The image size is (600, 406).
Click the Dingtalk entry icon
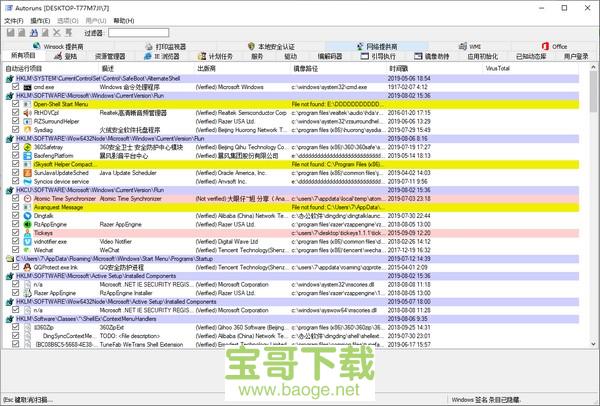[x=27, y=216]
